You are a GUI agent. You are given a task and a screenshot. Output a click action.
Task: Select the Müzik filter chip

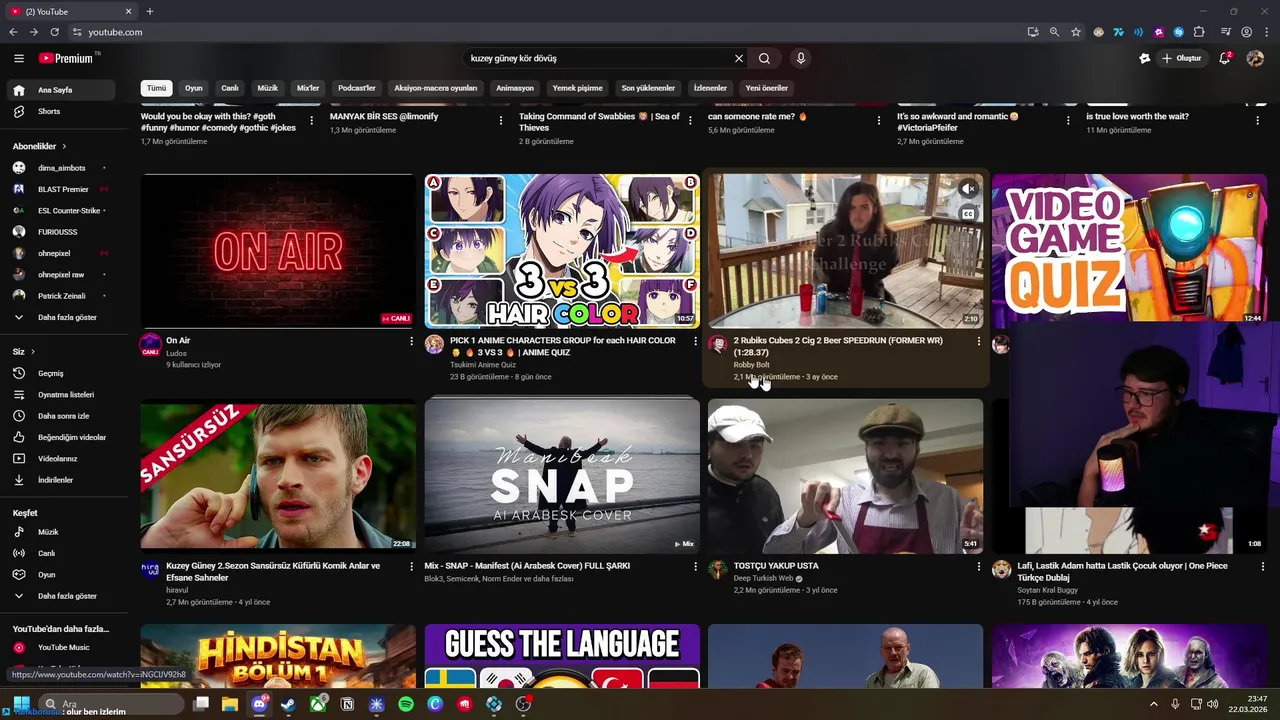pos(268,88)
